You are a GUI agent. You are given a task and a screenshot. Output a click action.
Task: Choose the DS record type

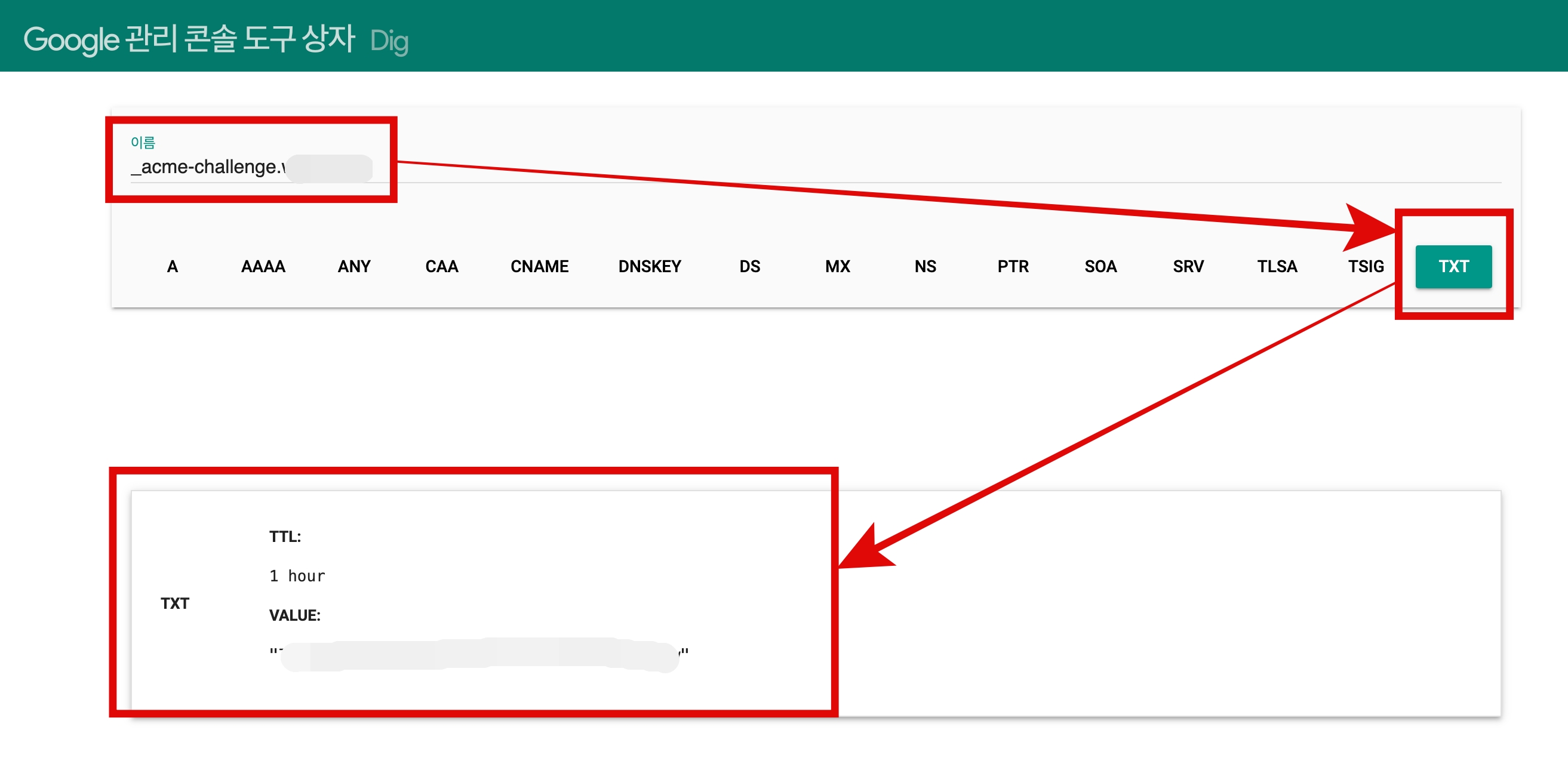click(749, 266)
